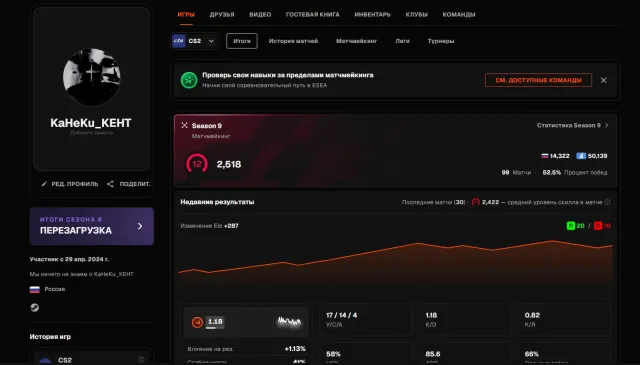Click info icon on История игр CS2 row
Screen dimensions: 640x365
coord(142,360)
